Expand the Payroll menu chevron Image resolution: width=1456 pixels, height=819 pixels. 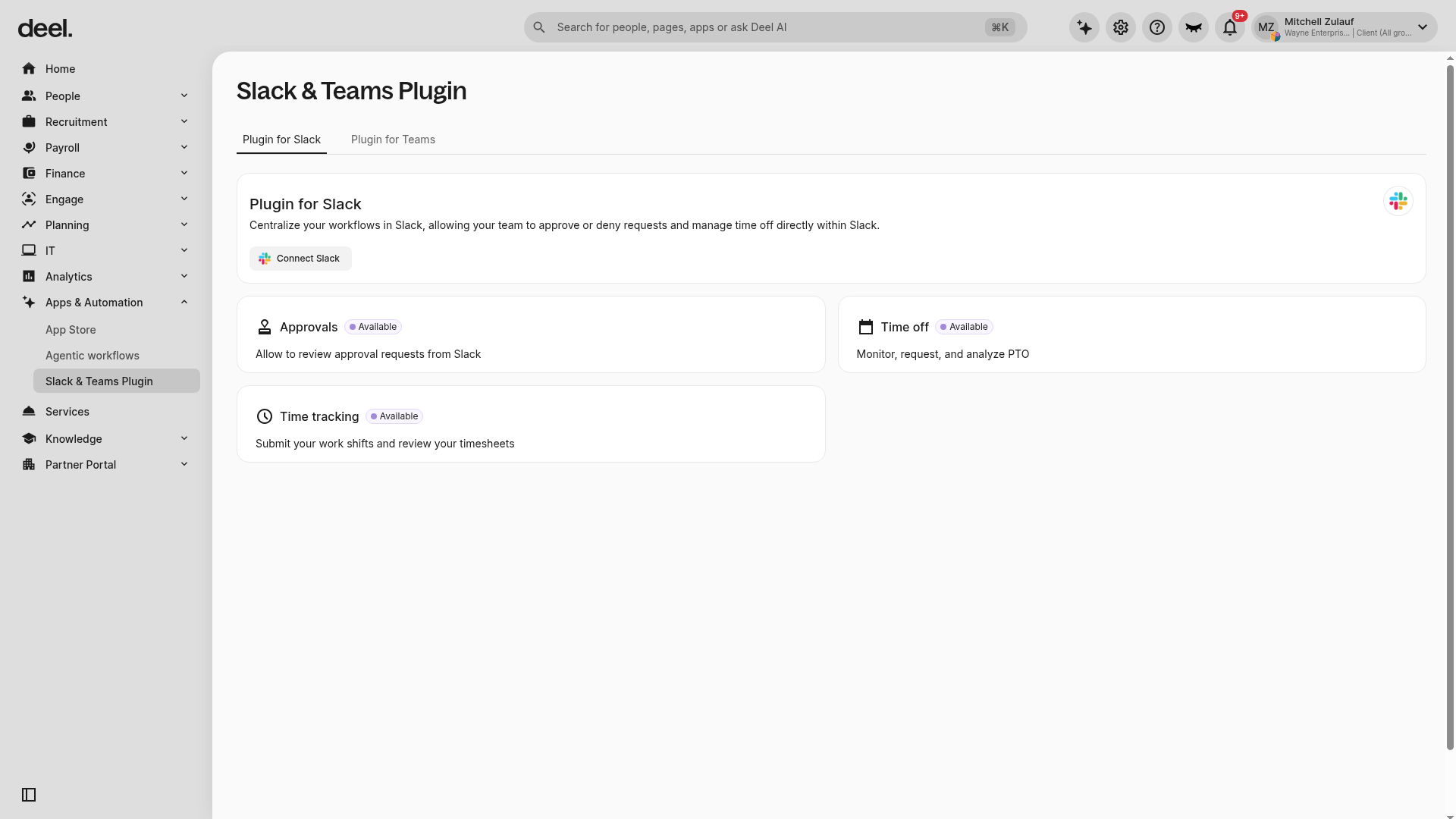(184, 147)
